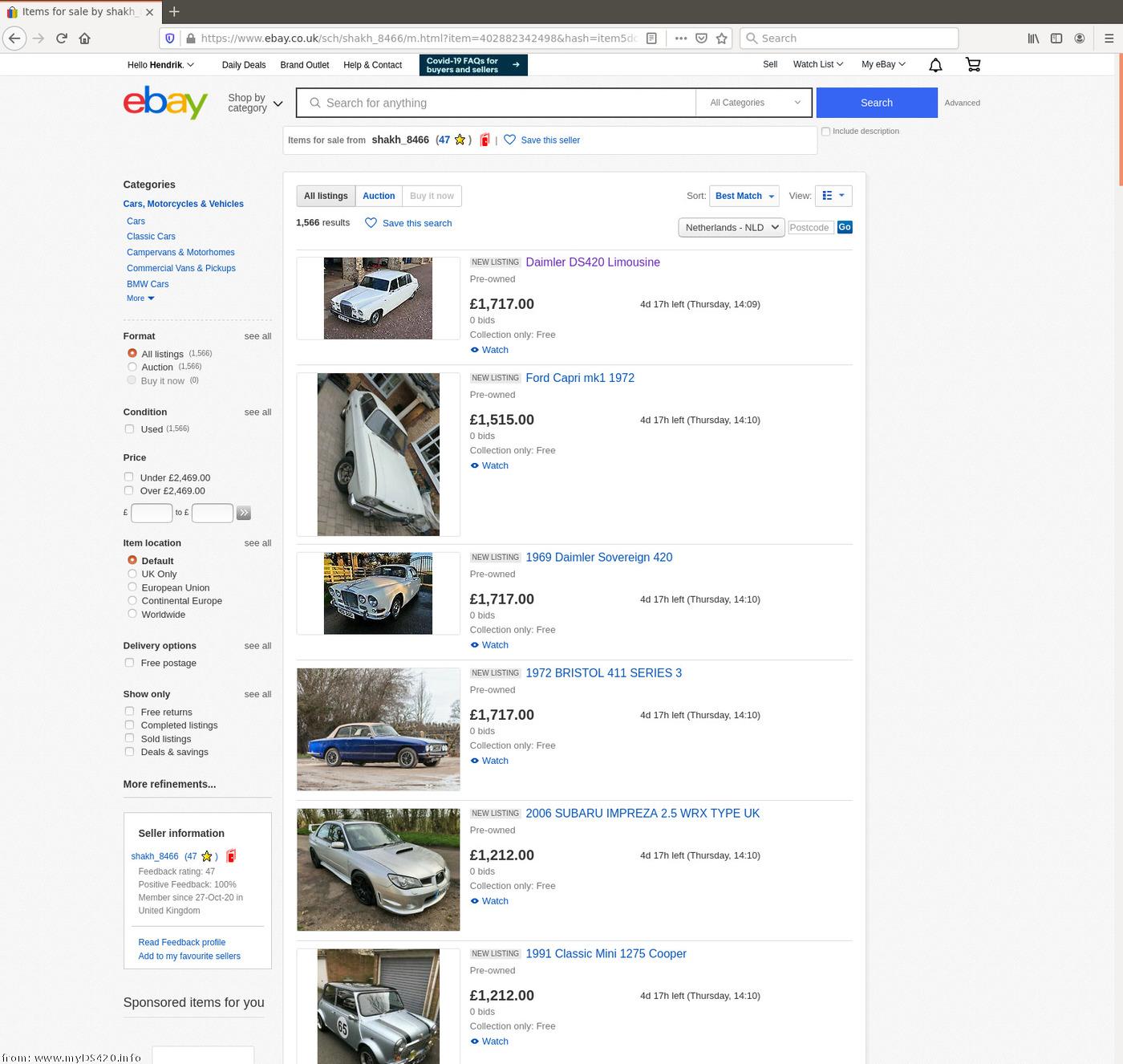This screenshot has height=1064, width=1123.
Task: Open 2006 Subaru Impreza listing title
Action: coord(643,814)
